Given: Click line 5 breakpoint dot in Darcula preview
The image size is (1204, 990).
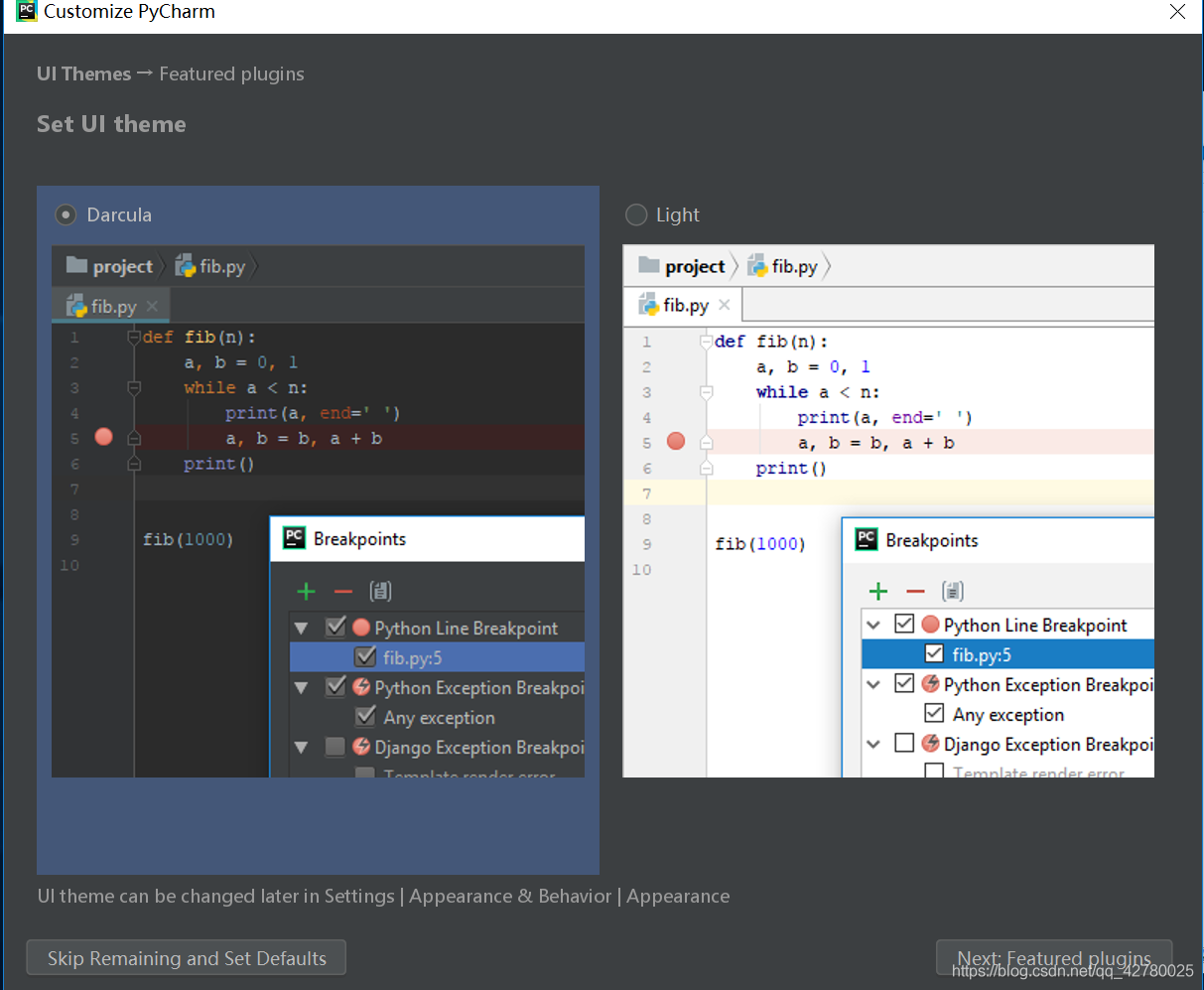Looking at the screenshot, I should click(x=104, y=437).
